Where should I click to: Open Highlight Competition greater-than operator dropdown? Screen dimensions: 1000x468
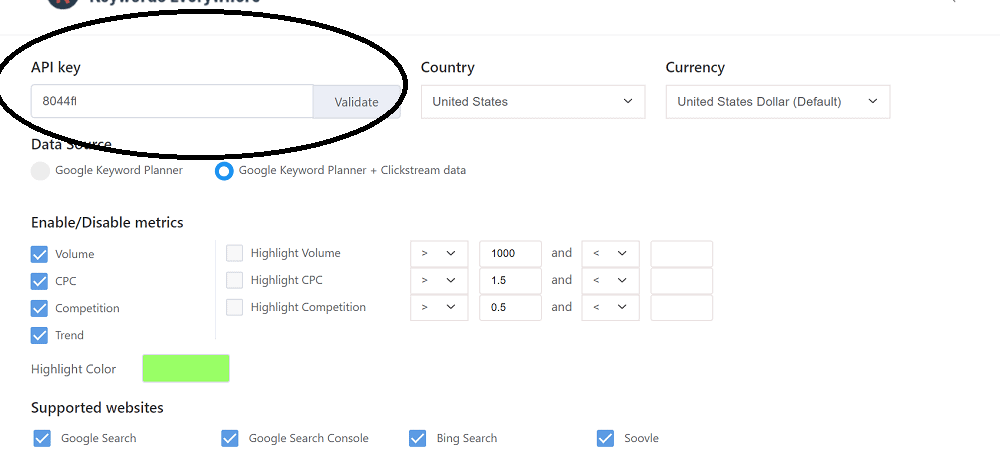[439, 307]
